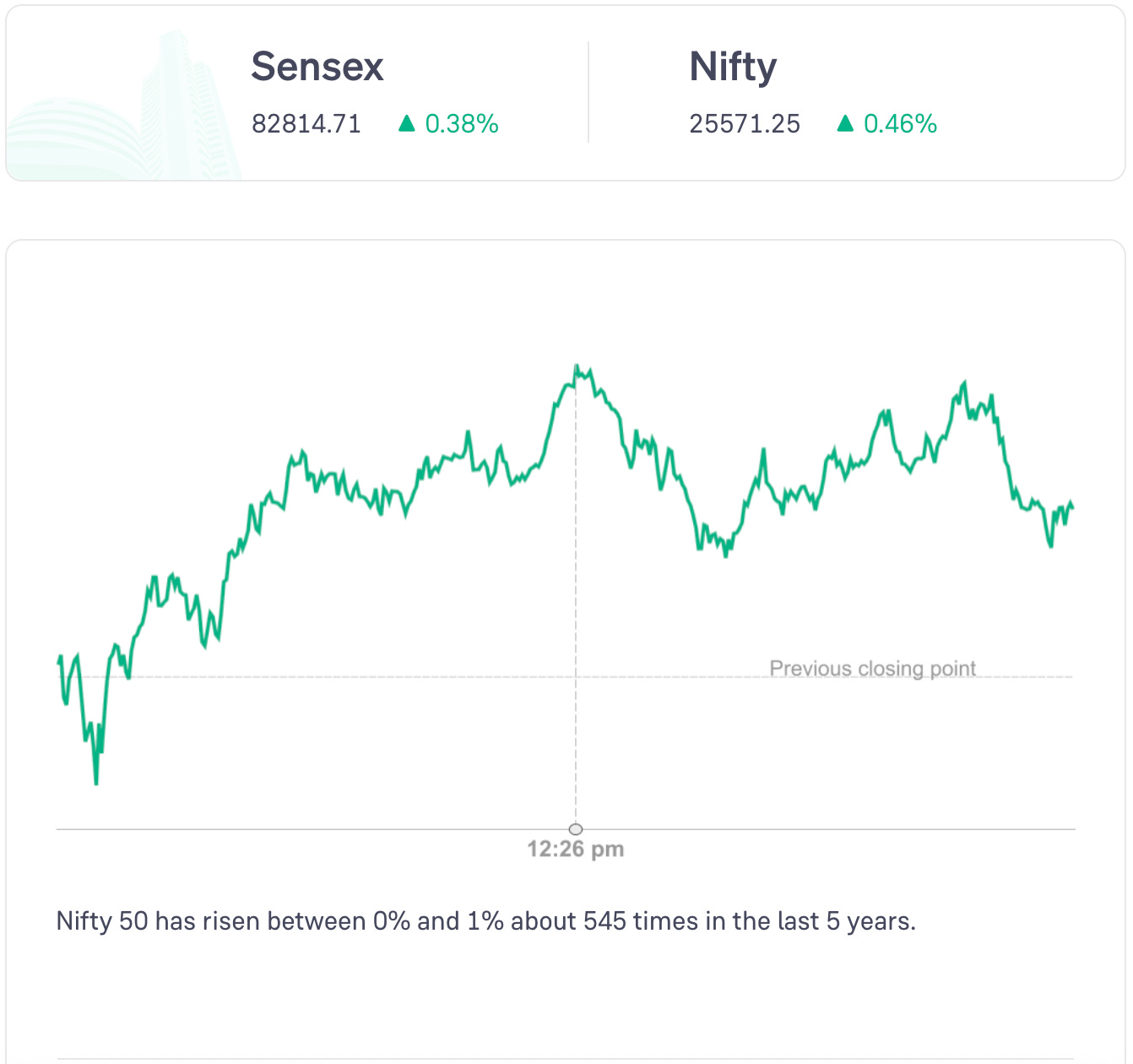The image size is (1133, 1064).
Task: Select the Nifty heading
Action: point(733,67)
